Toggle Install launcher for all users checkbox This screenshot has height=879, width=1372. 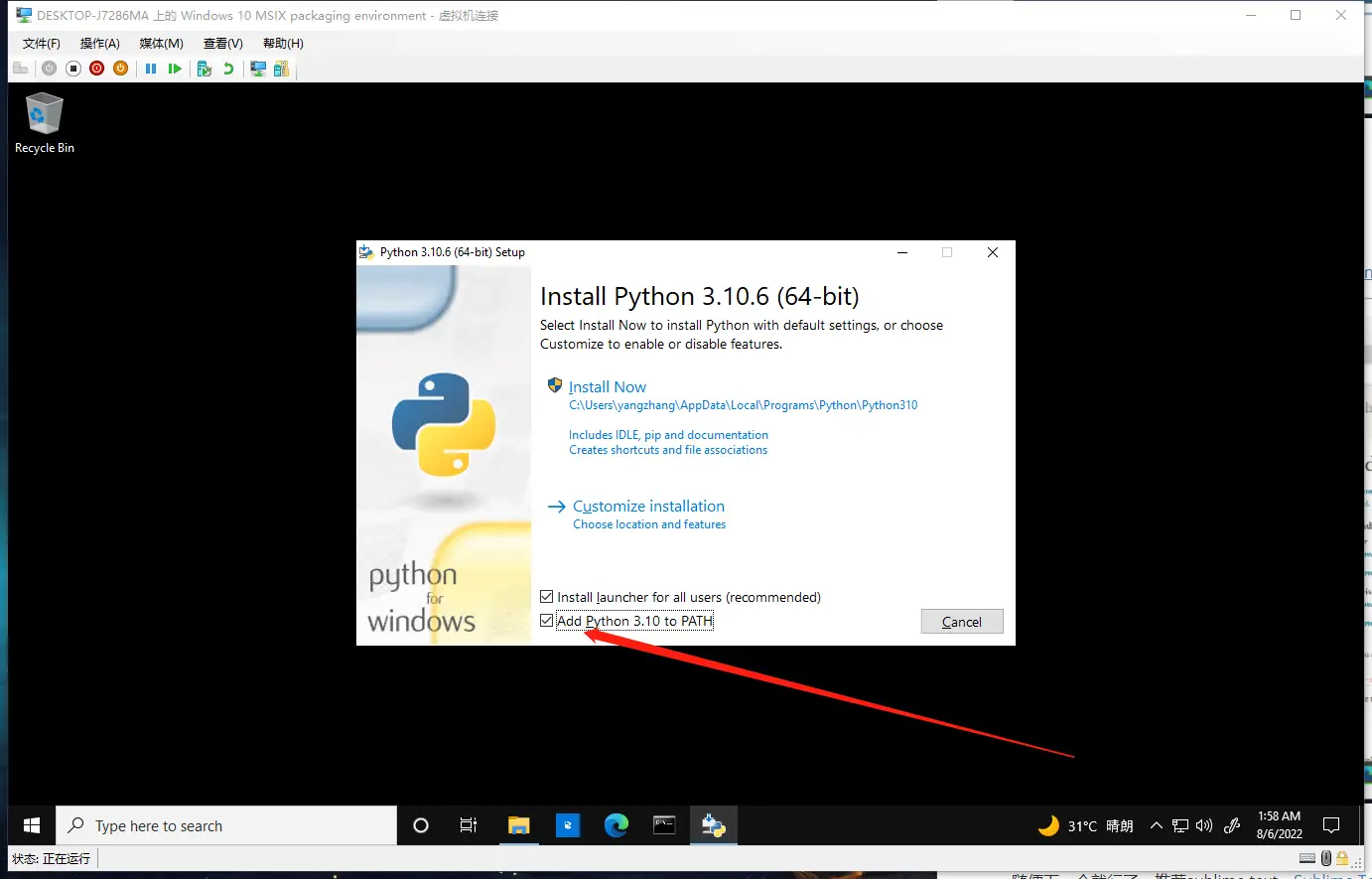(x=547, y=597)
